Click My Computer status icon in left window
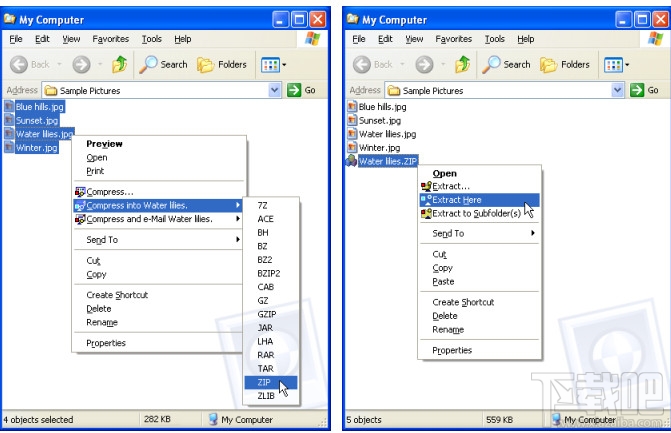Image resolution: width=671 pixels, height=433 pixels. click(213, 419)
